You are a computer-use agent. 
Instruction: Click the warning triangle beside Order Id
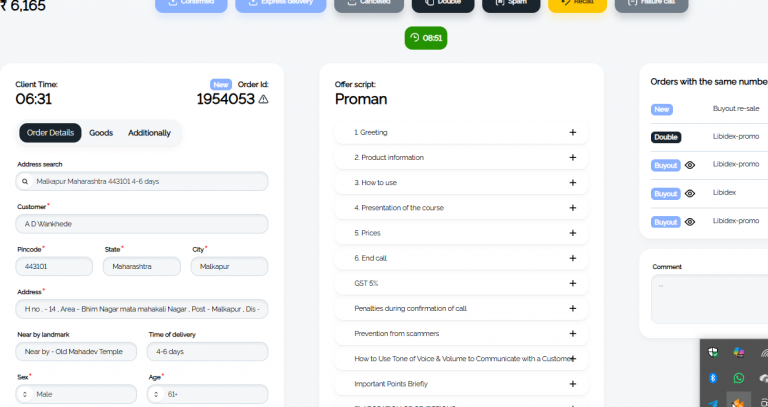click(263, 99)
